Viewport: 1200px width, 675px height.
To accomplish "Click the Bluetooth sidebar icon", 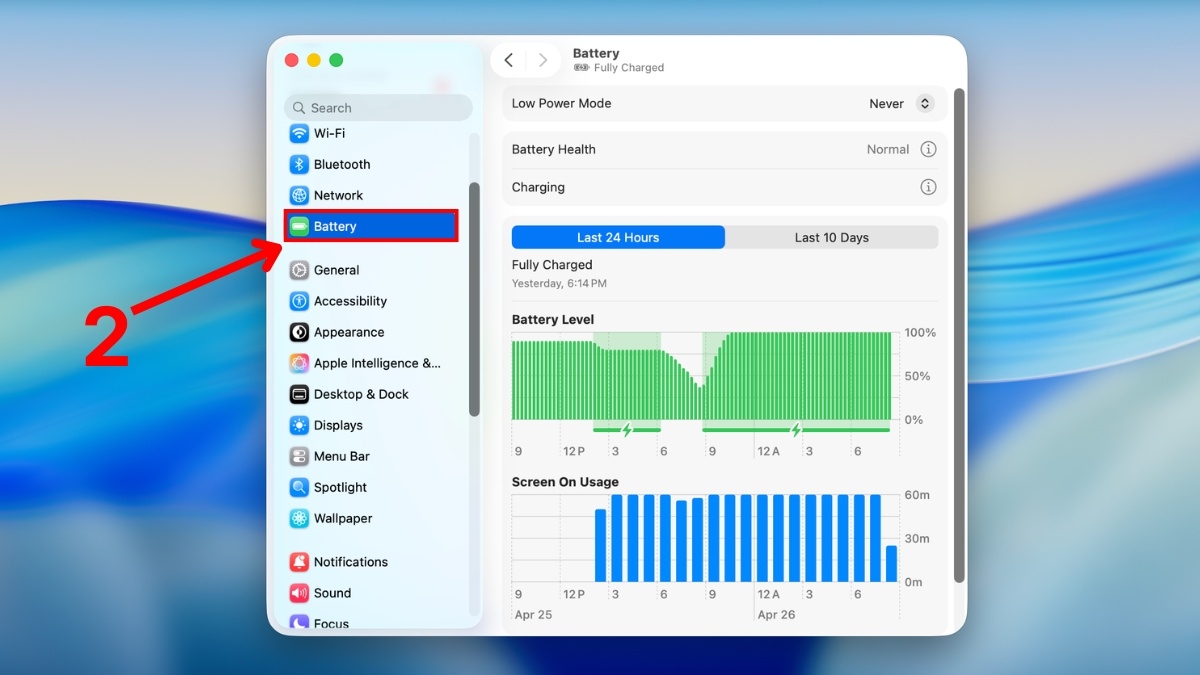I will 299,165.
